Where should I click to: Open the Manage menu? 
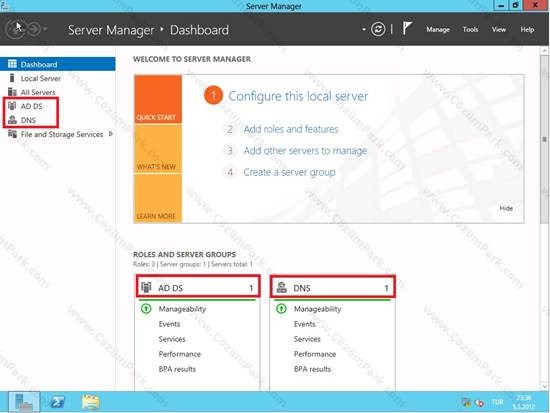coord(438,29)
